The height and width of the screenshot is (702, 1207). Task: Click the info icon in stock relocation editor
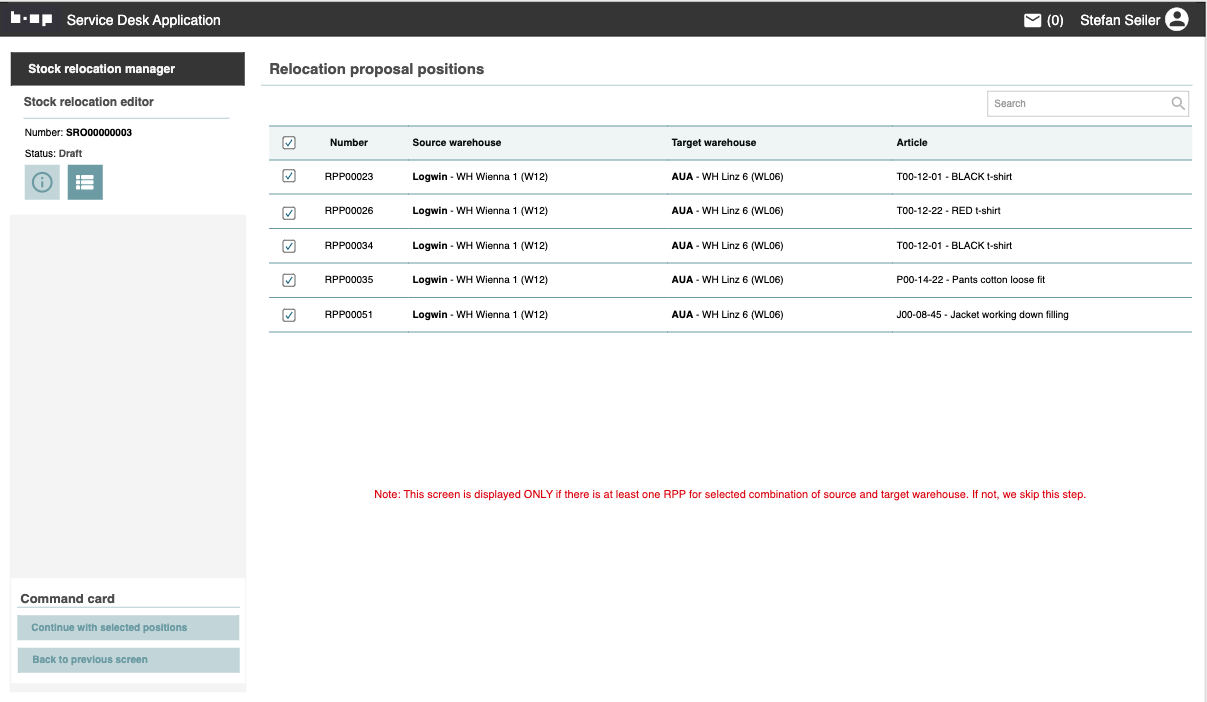pos(42,182)
